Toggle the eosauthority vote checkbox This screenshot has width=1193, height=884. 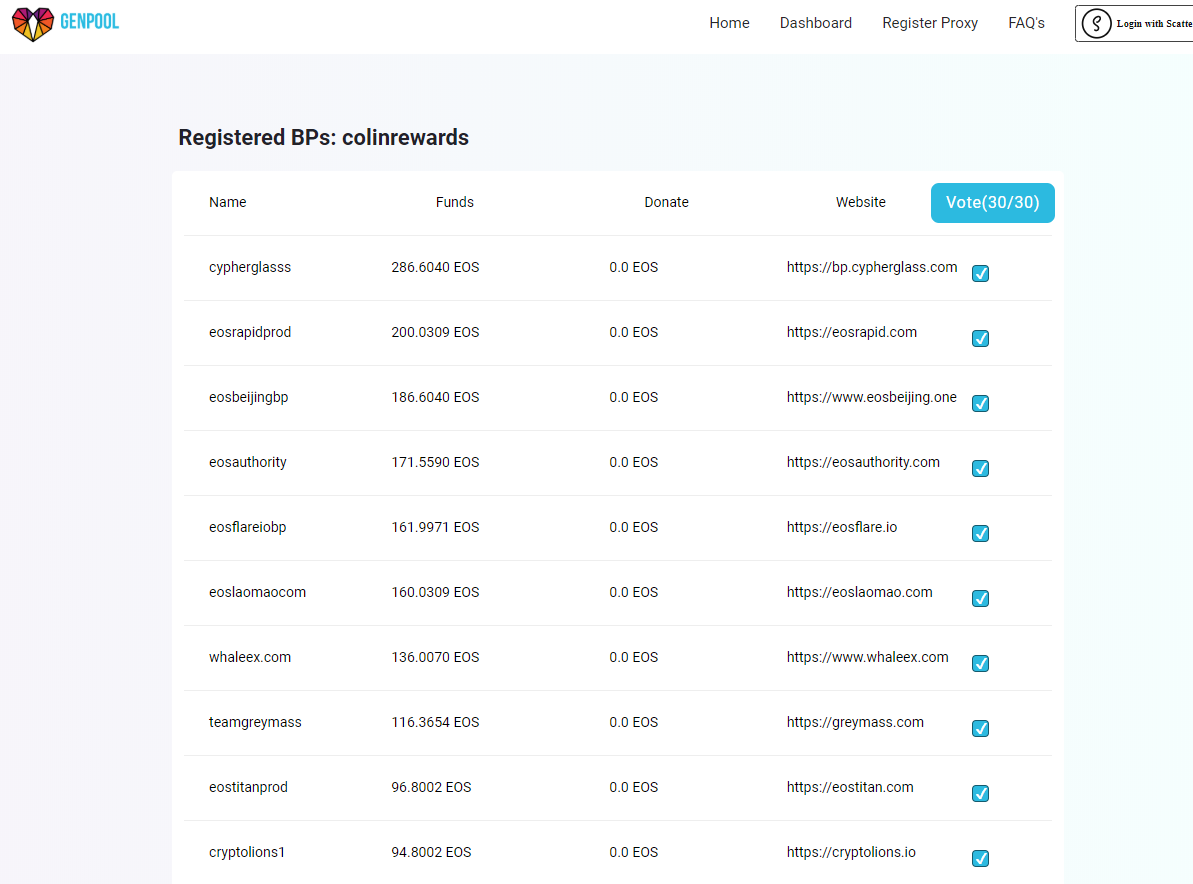[x=980, y=469]
